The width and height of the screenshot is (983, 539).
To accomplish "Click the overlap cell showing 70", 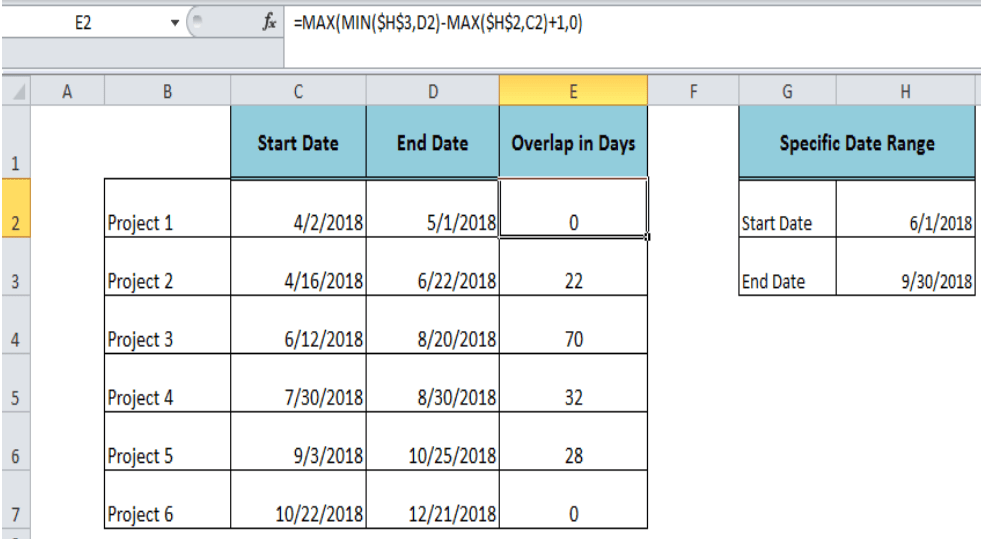I will 573,325.
